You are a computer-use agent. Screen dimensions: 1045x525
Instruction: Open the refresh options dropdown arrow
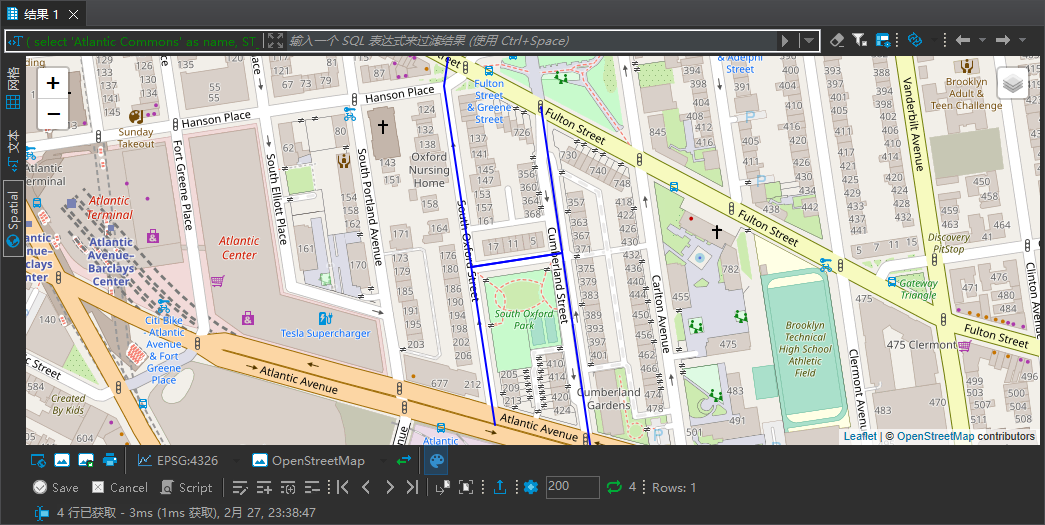tap(934, 41)
